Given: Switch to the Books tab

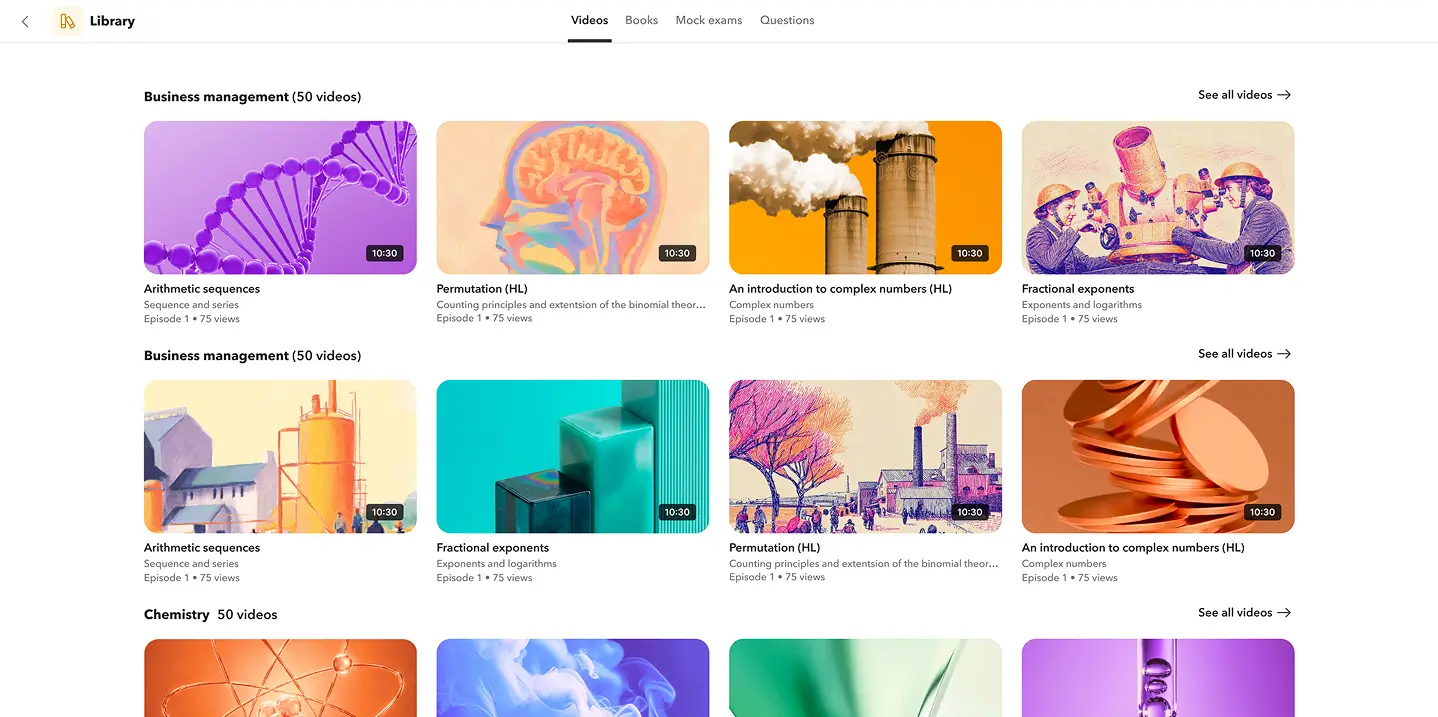Looking at the screenshot, I should pyautogui.click(x=641, y=20).
